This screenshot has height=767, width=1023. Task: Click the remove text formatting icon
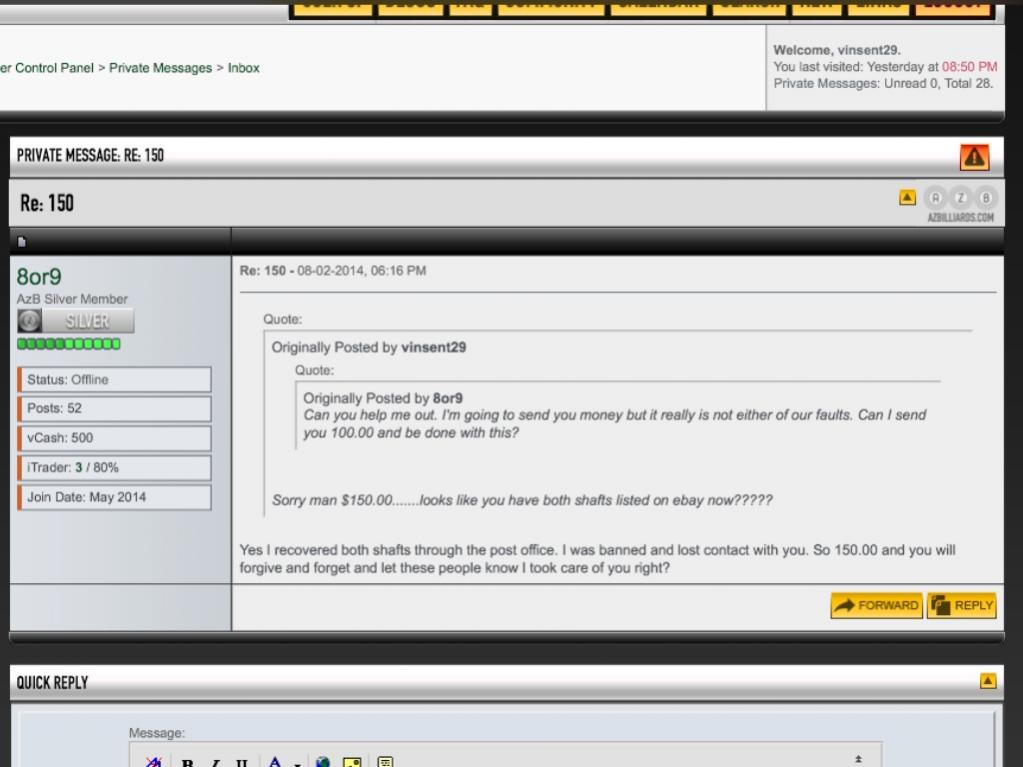click(153, 762)
